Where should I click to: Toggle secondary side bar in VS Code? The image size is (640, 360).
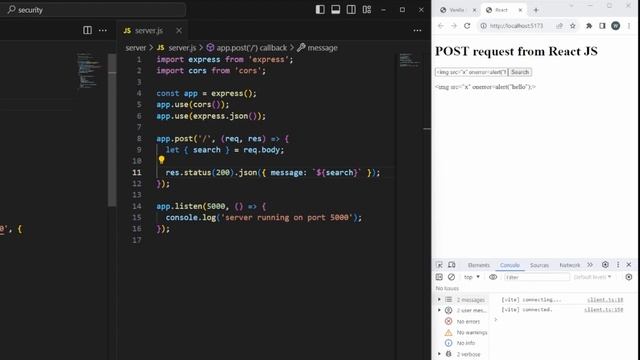pos(351,10)
